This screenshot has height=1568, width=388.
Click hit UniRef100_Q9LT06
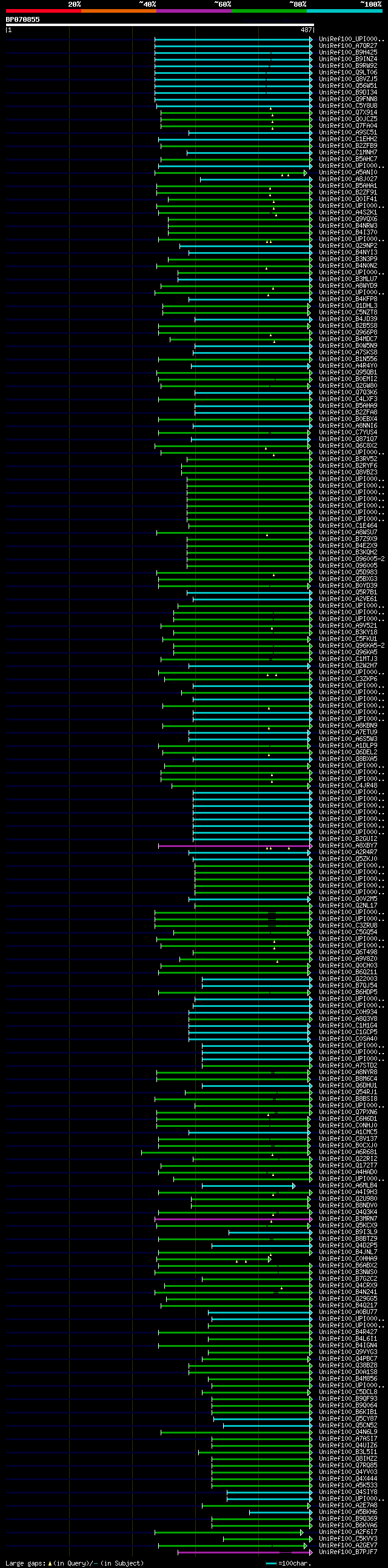point(348,73)
